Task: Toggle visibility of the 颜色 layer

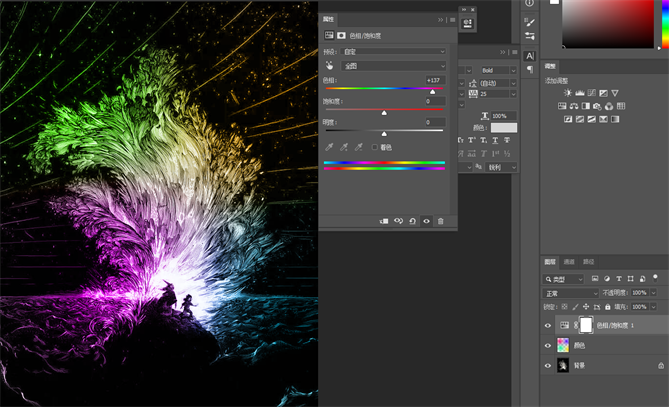Action: [x=548, y=345]
